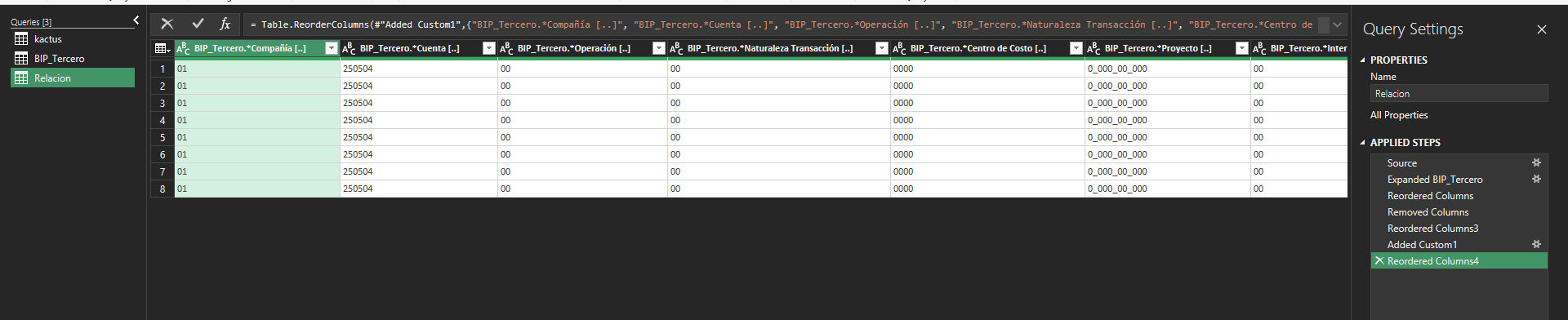Cancel the formula bar edit (X icon)
This screenshot has width=1568, height=320.
[x=167, y=24]
